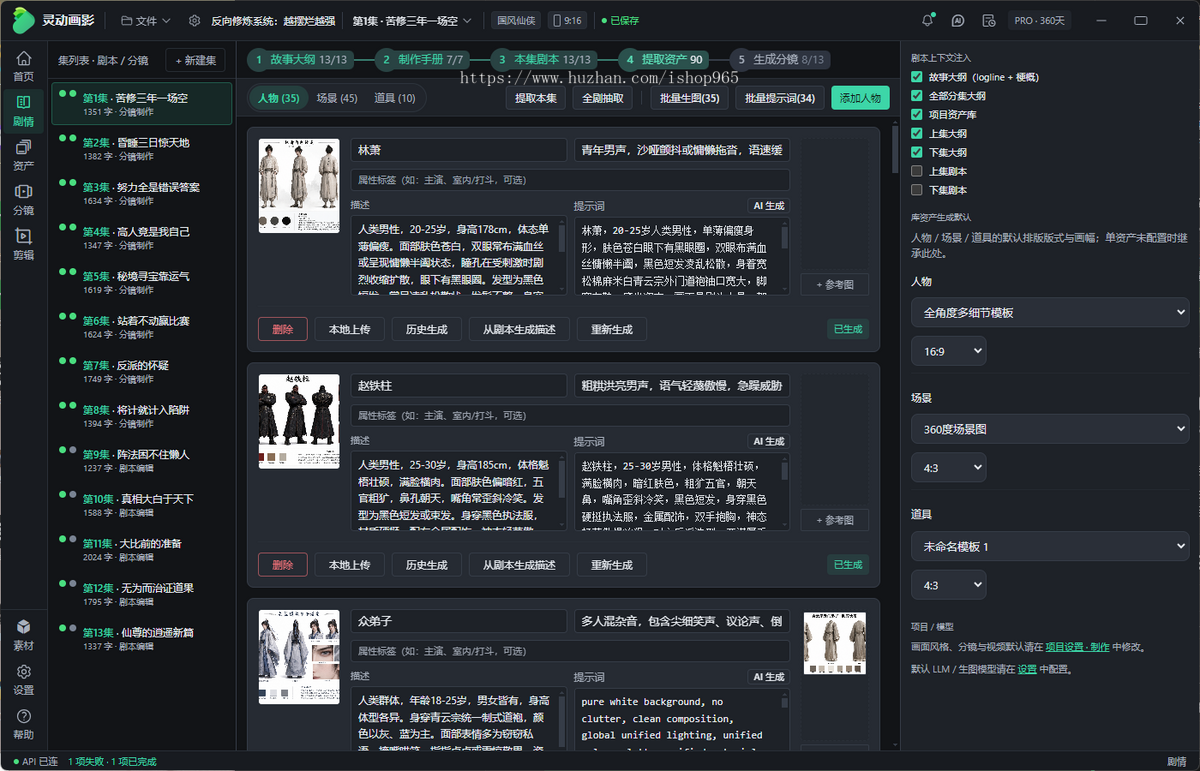Open the 未命名模板 1 prop template dropdown

[1049, 546]
